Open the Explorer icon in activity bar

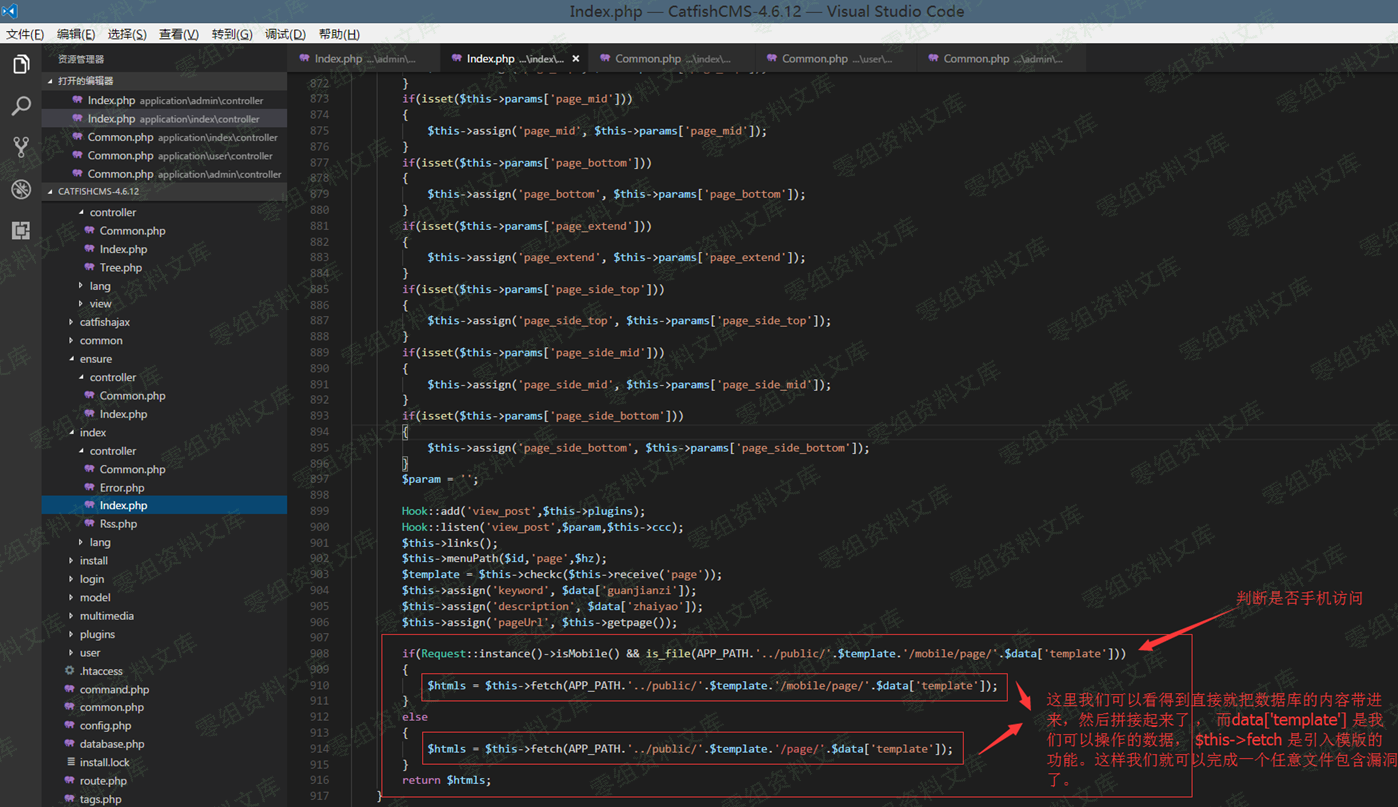coord(21,65)
